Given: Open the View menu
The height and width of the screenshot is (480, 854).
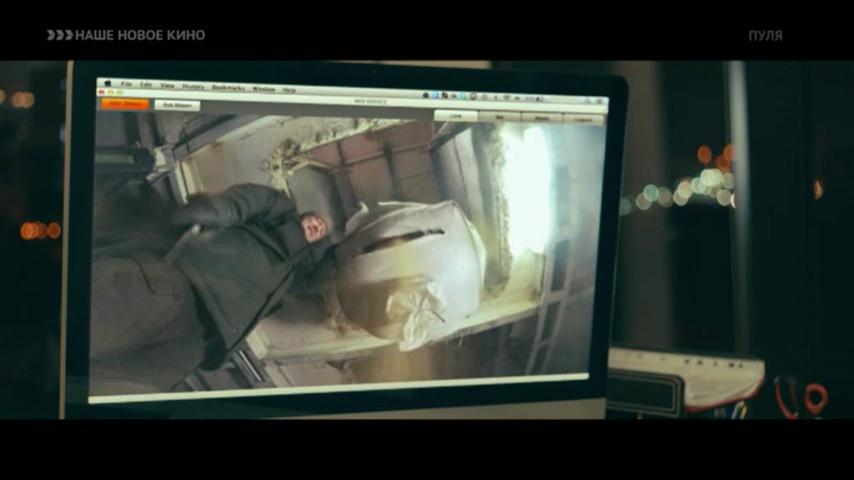Looking at the screenshot, I should pos(167,86).
